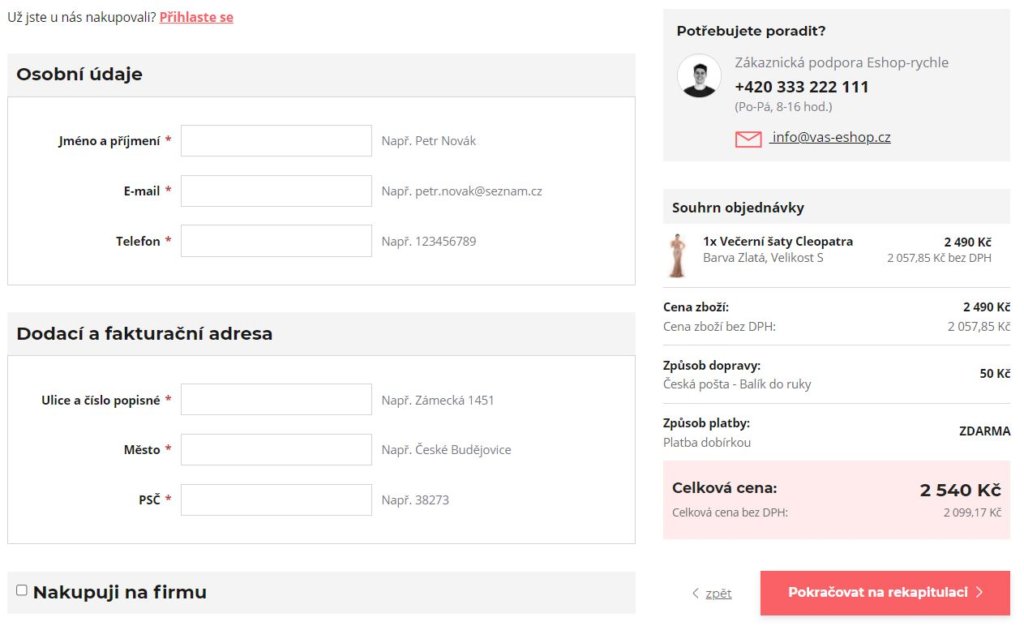
Task: Click the Nakupuji na firmu heading label
Action: [120, 592]
